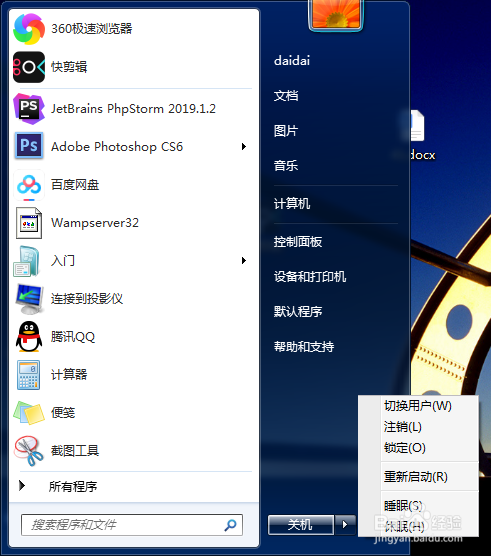Screen dimensions: 491x556
Task: Open 计算机 computer link
Action: tap(292, 204)
